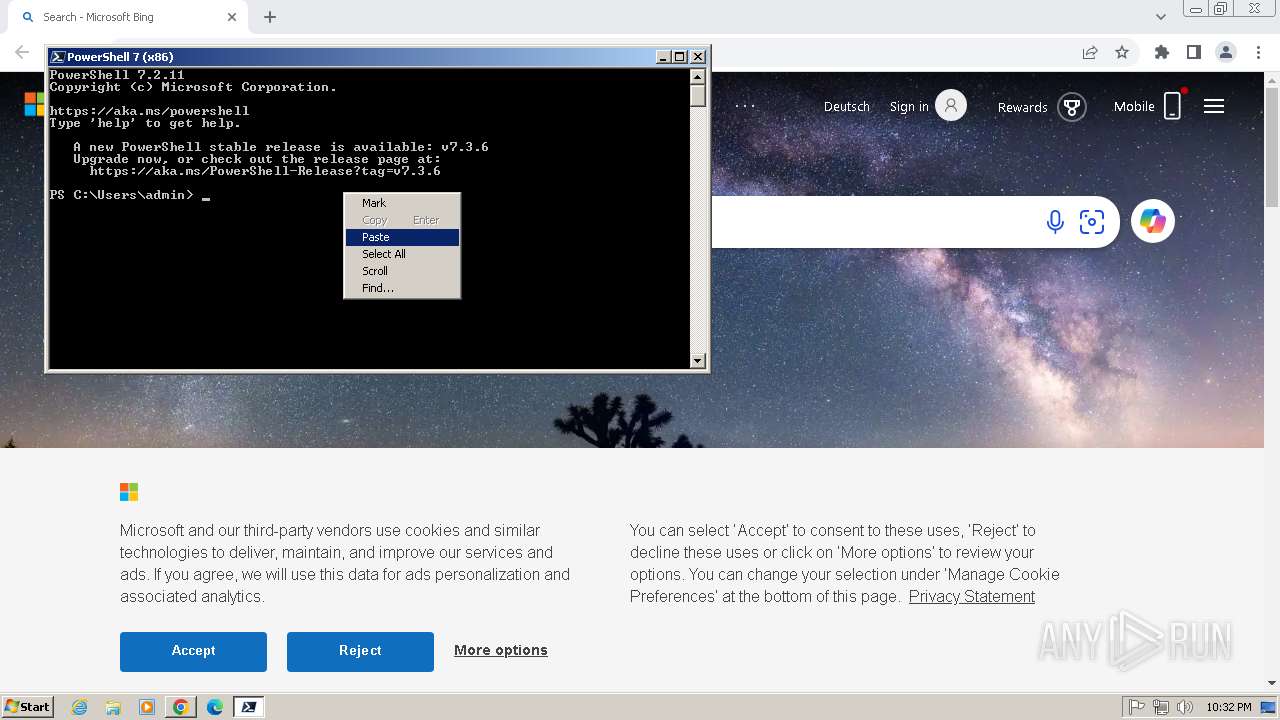Open network tray icon
The image size is (1280, 720).
1161,707
